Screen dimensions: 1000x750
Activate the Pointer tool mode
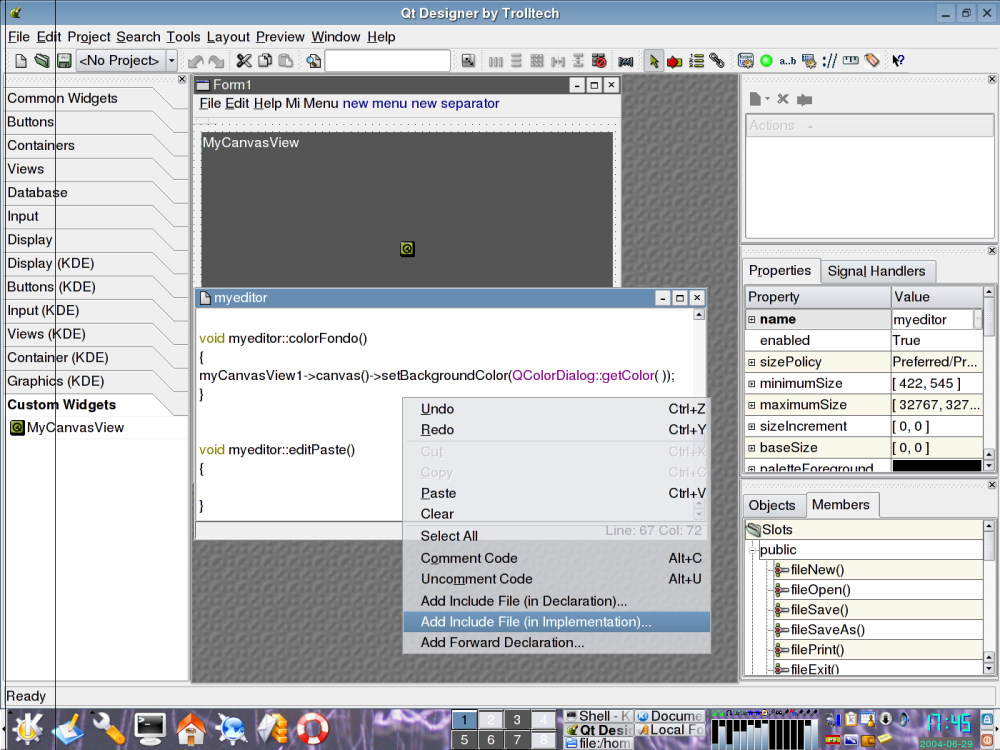[x=654, y=61]
